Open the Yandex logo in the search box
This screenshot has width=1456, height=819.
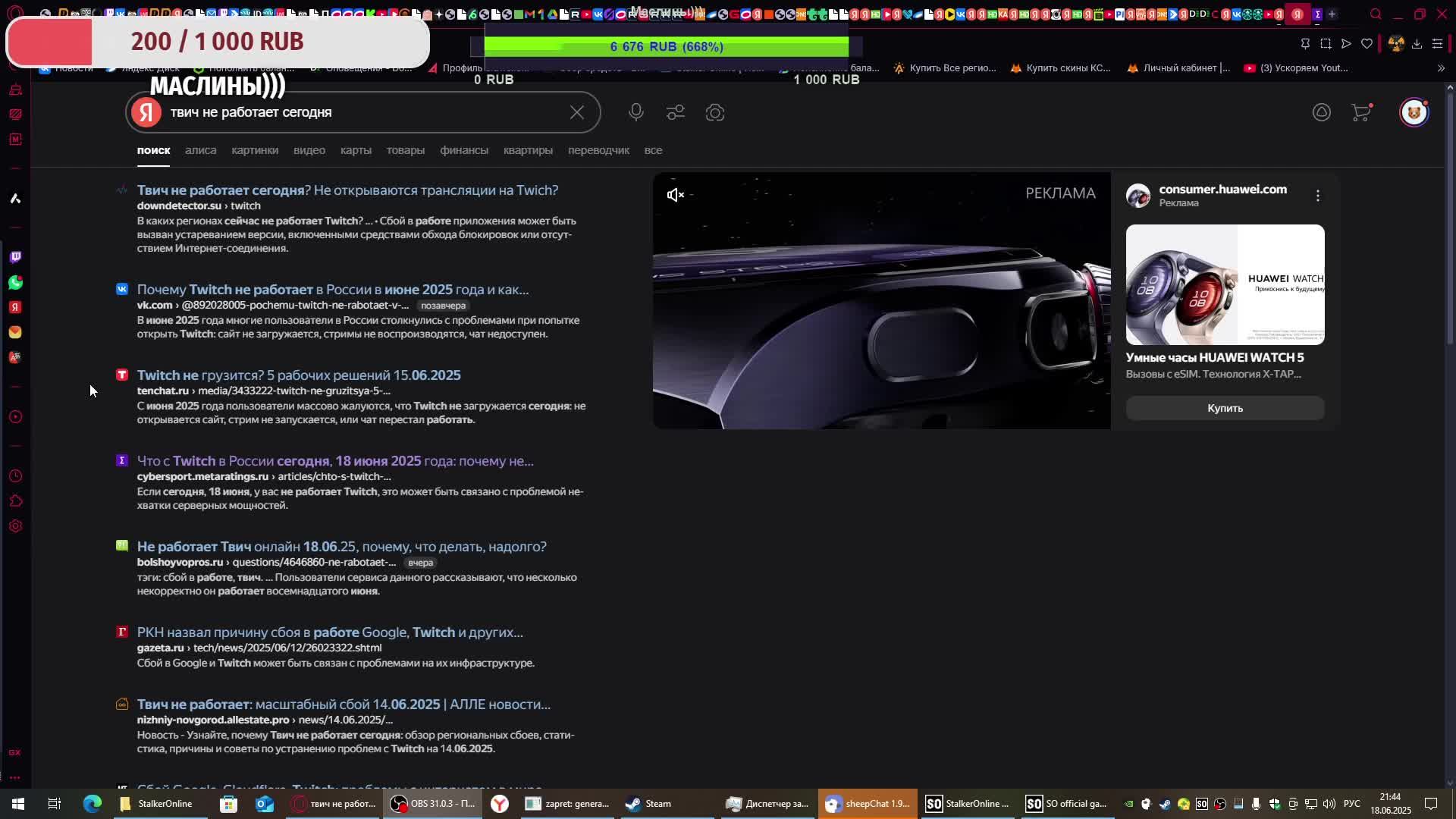[146, 112]
